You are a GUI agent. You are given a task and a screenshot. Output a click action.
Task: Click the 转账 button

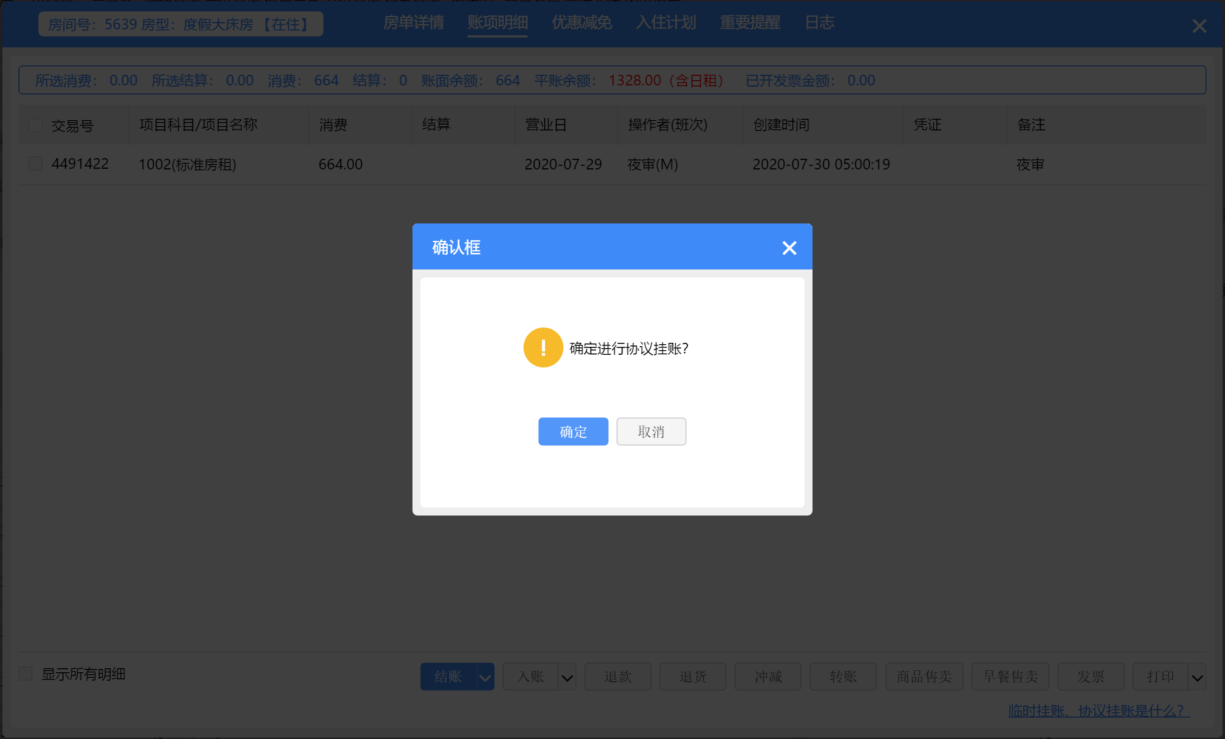pyautogui.click(x=843, y=677)
